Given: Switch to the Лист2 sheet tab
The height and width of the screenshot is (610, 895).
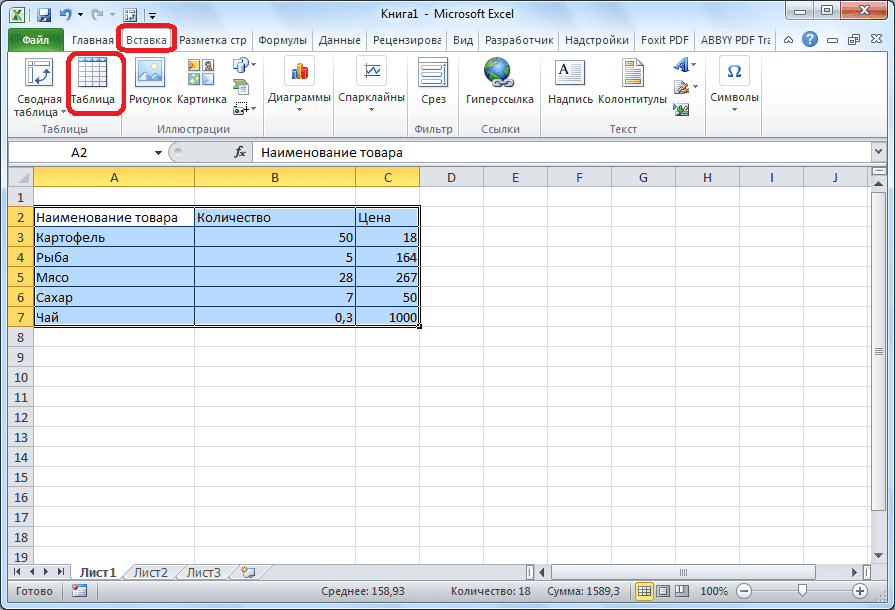Looking at the screenshot, I should click(148, 573).
